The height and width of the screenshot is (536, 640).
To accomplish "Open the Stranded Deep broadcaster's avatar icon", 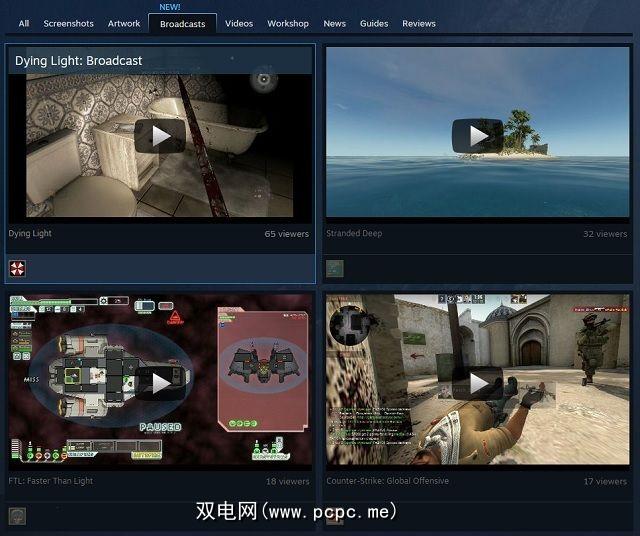I will (335, 269).
